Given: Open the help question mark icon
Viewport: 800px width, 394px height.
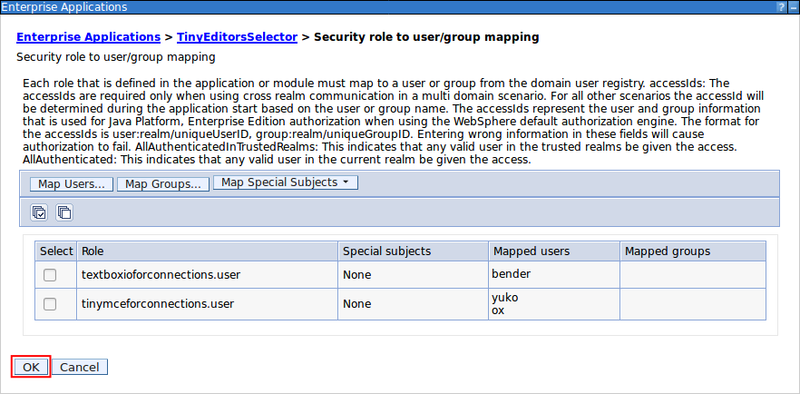Looking at the screenshot, I should pyautogui.click(x=781, y=7).
